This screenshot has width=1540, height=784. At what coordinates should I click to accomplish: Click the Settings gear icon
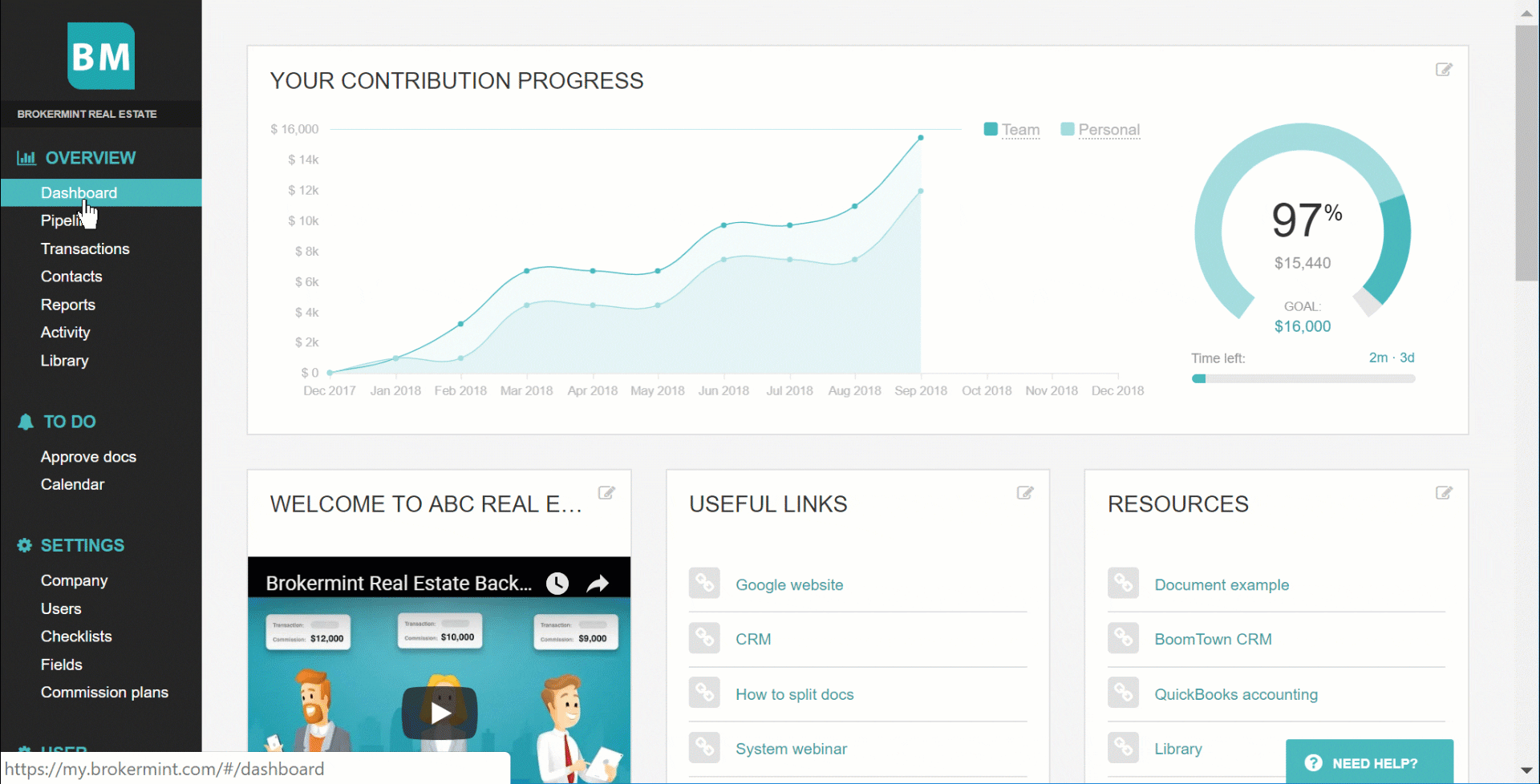(x=25, y=545)
